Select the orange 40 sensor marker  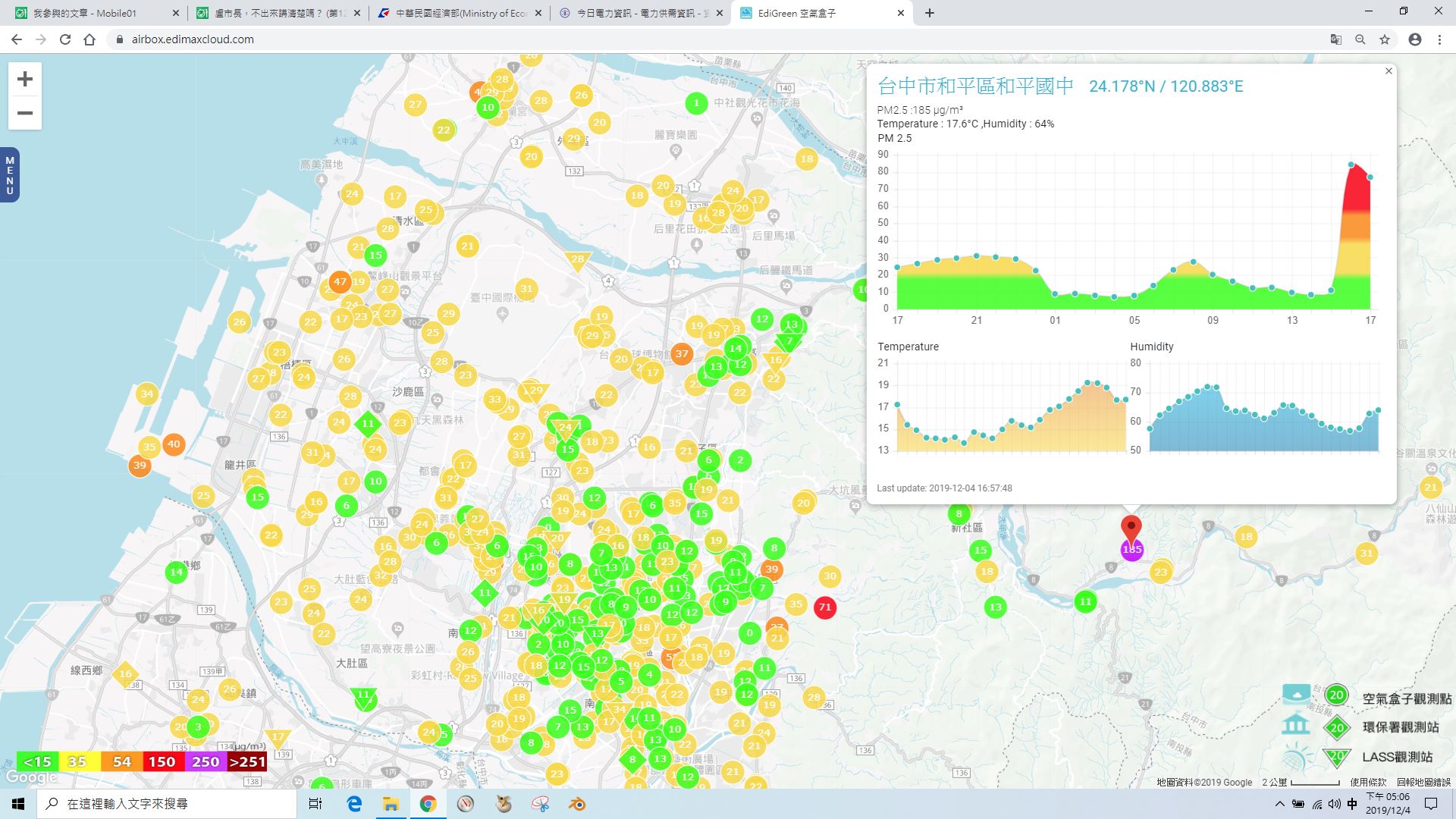click(x=174, y=444)
